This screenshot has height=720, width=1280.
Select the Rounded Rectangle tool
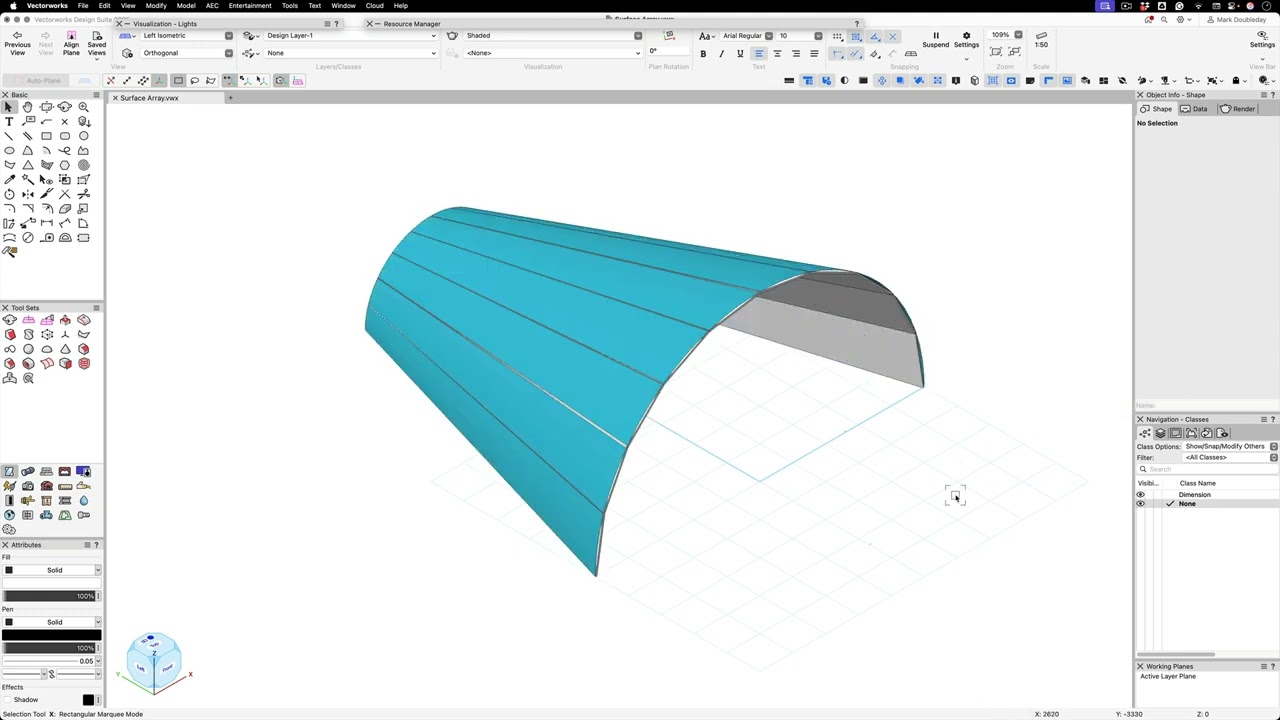[65, 136]
